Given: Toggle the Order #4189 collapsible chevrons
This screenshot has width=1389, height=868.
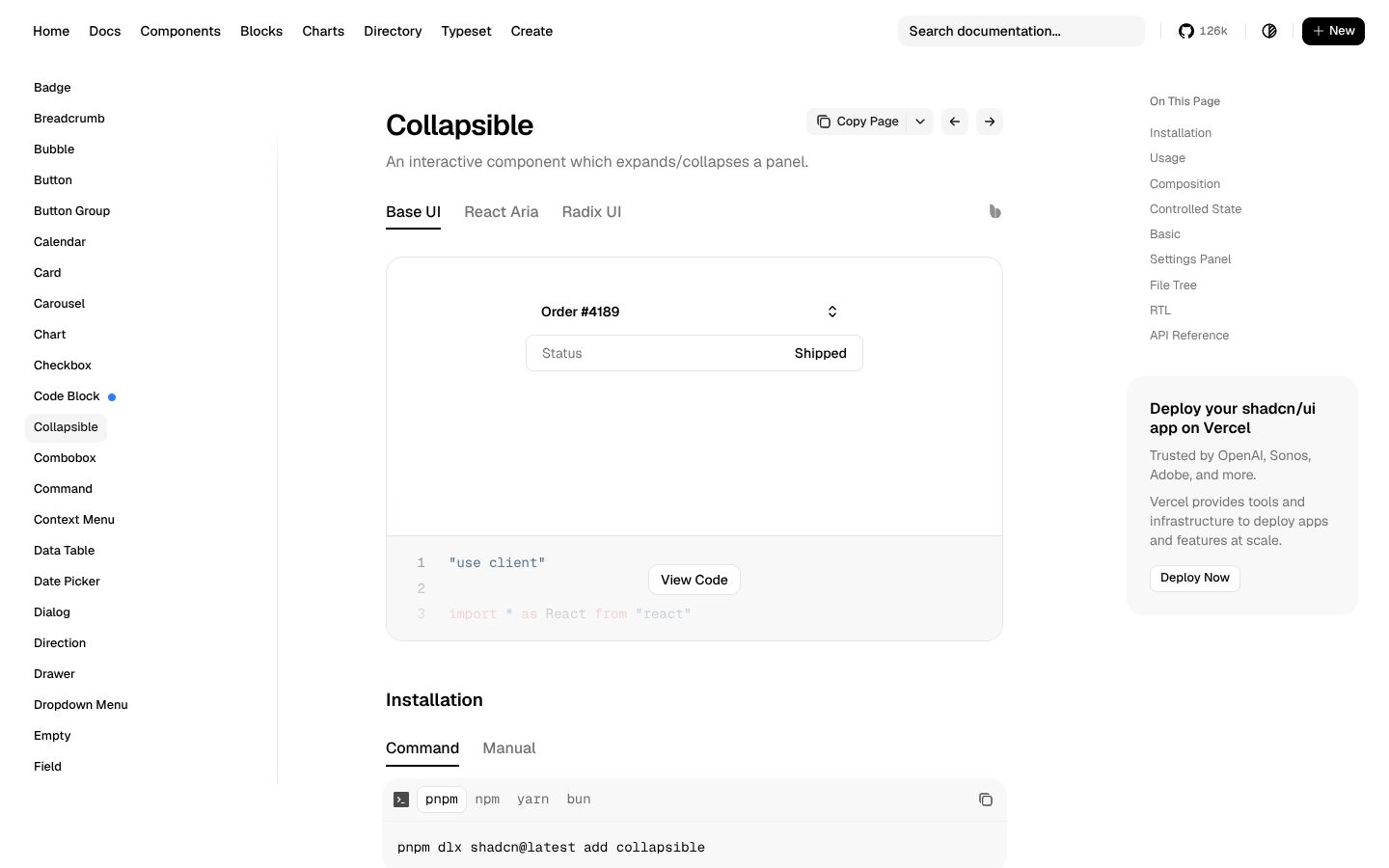Looking at the screenshot, I should pos(832,312).
